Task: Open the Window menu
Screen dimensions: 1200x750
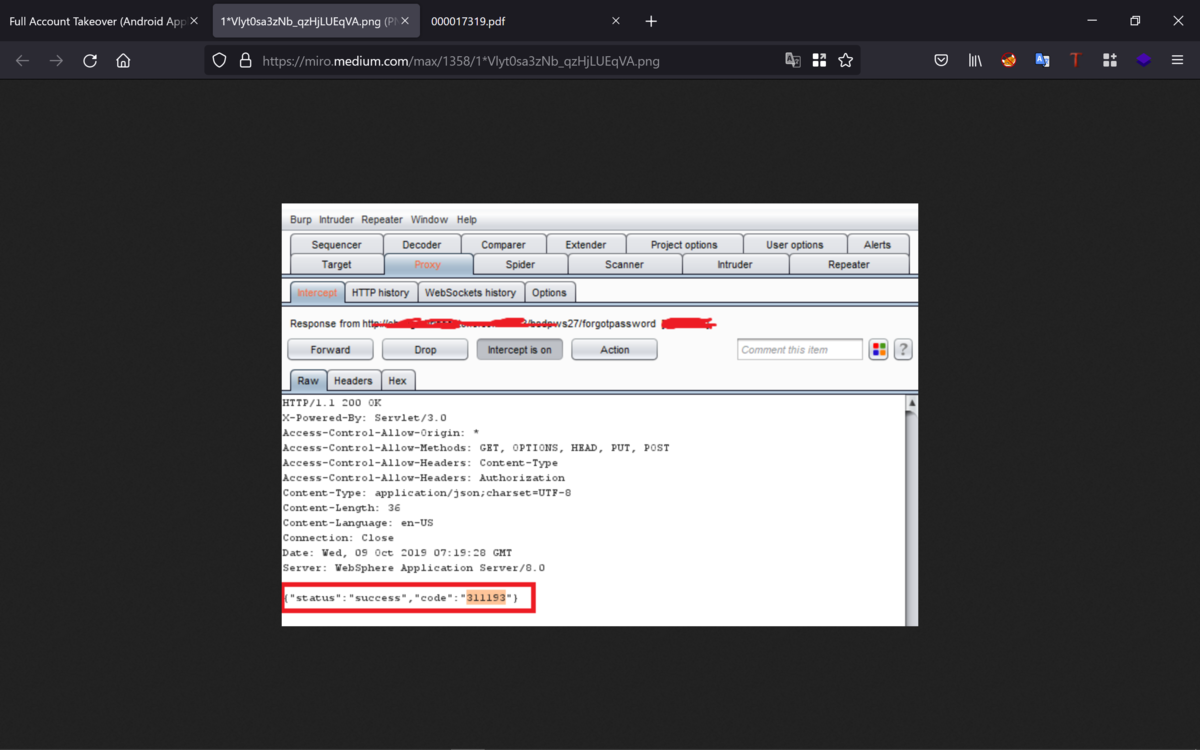Action: coord(429,220)
